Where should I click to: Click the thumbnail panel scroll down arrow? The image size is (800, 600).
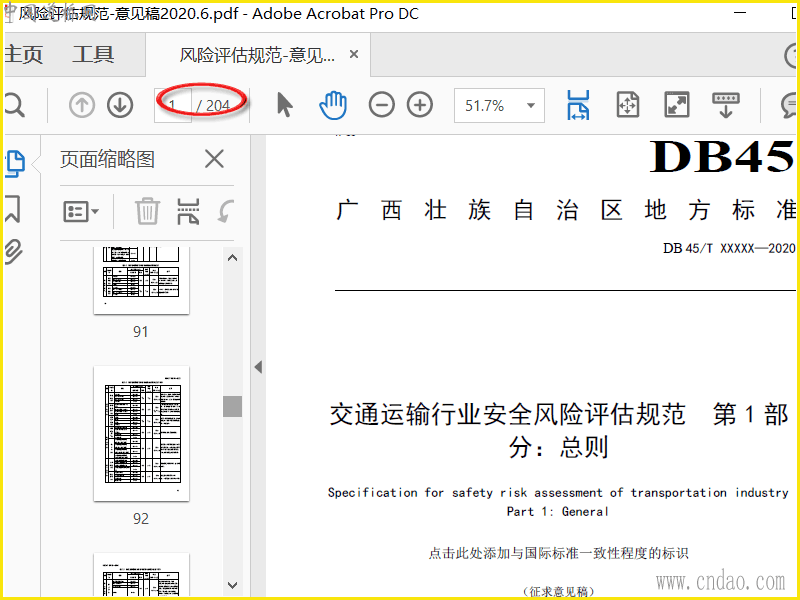click(232, 585)
